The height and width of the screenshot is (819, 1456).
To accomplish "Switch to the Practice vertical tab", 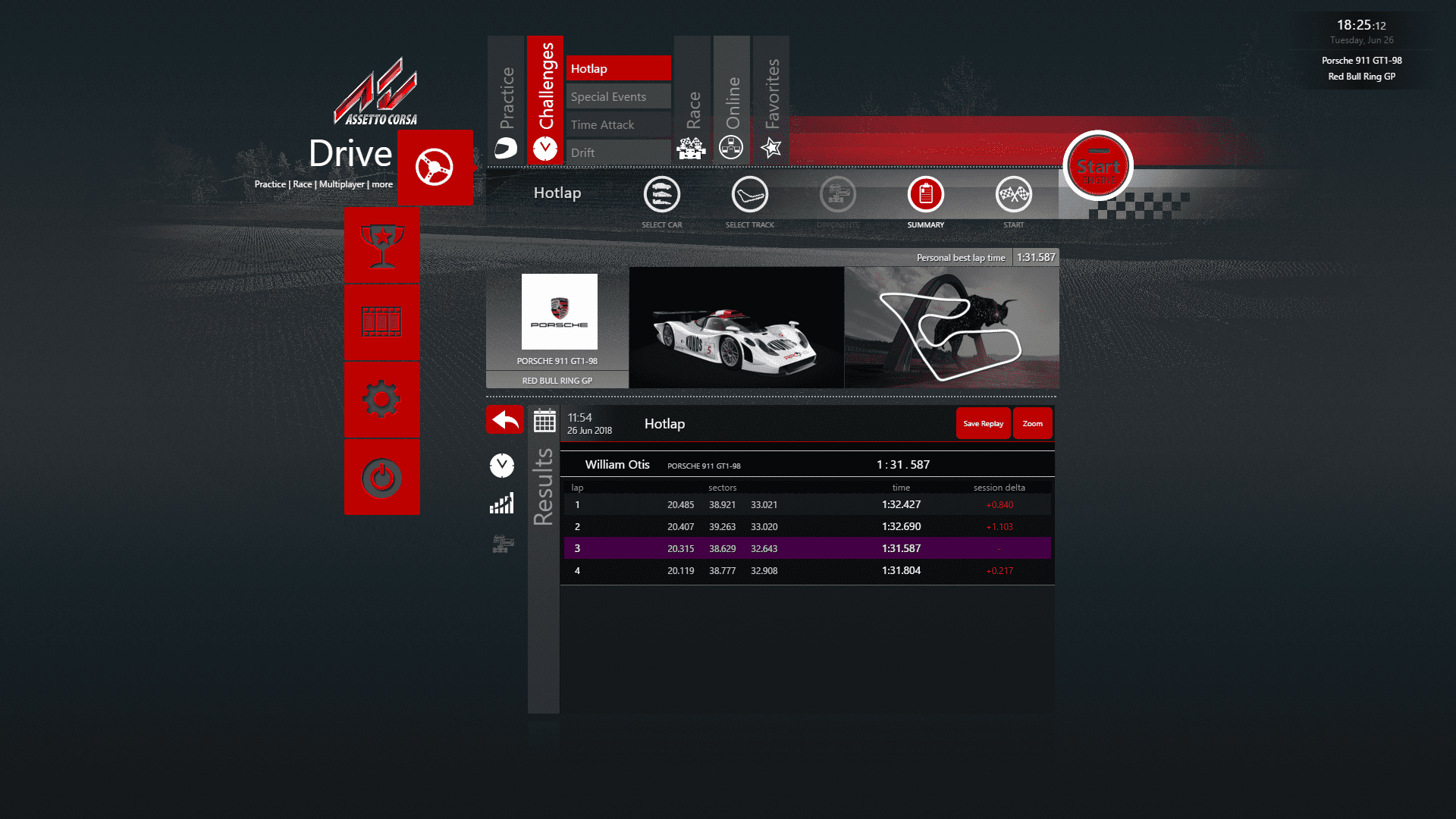I will pos(506,99).
